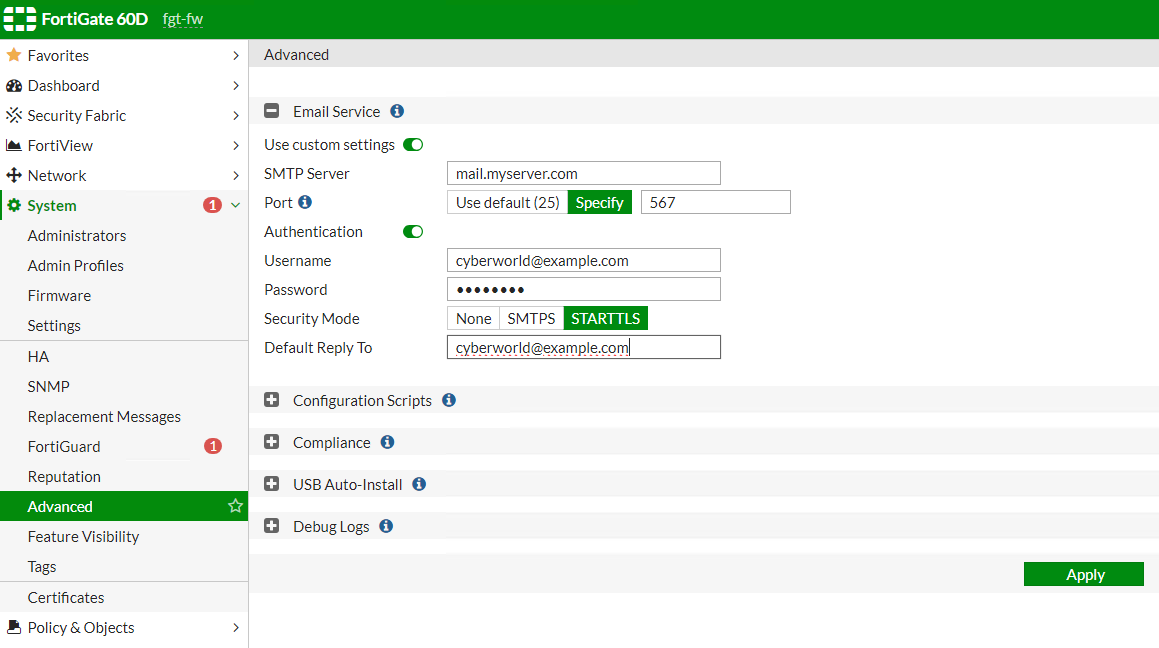
Task: Disable the Use custom settings toggle
Action: [x=413, y=145]
